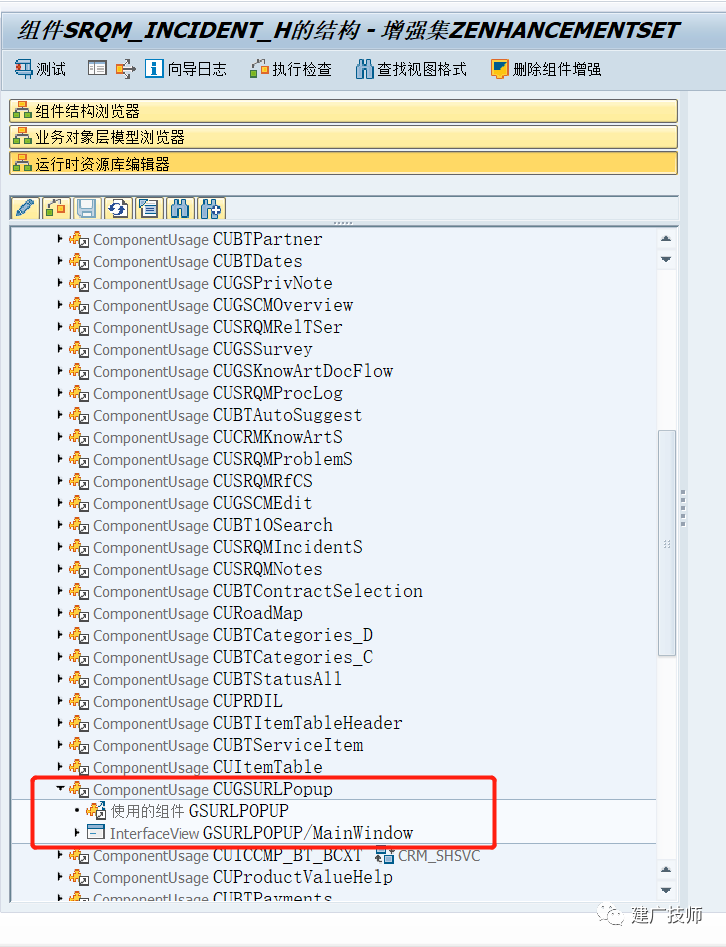Collapse ComponentUsage CUGSURLPopup node
This screenshot has height=947, width=726.
pos(60,789)
